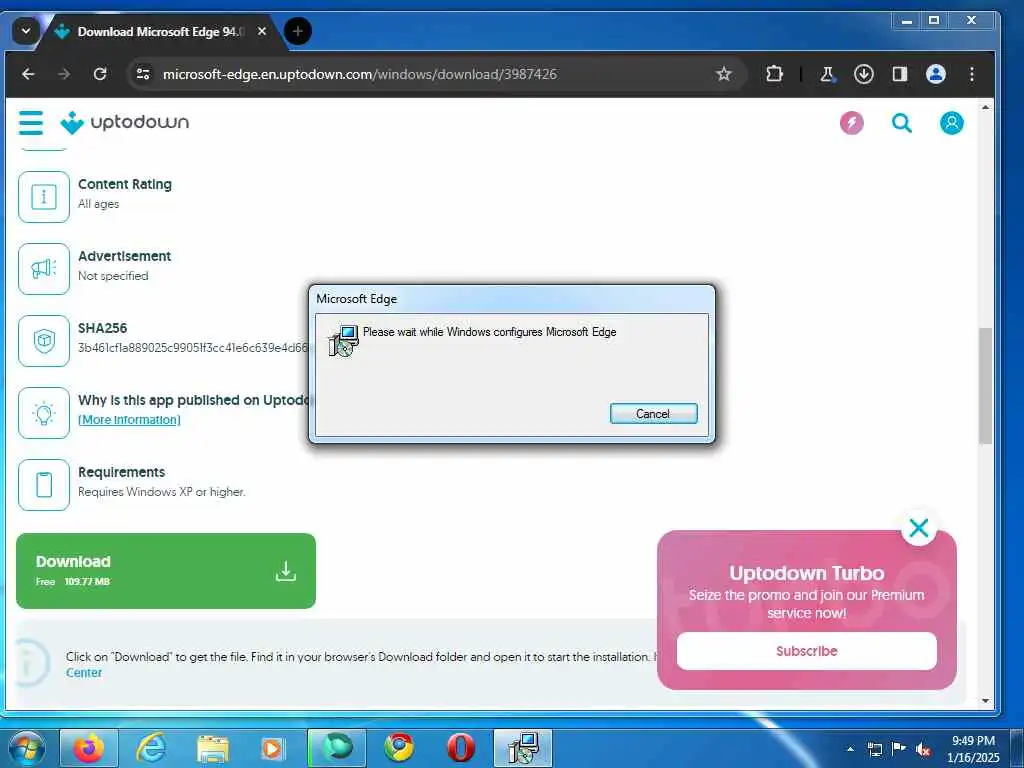Open the tab search dropdown arrow
1024x768 pixels.
(25, 31)
